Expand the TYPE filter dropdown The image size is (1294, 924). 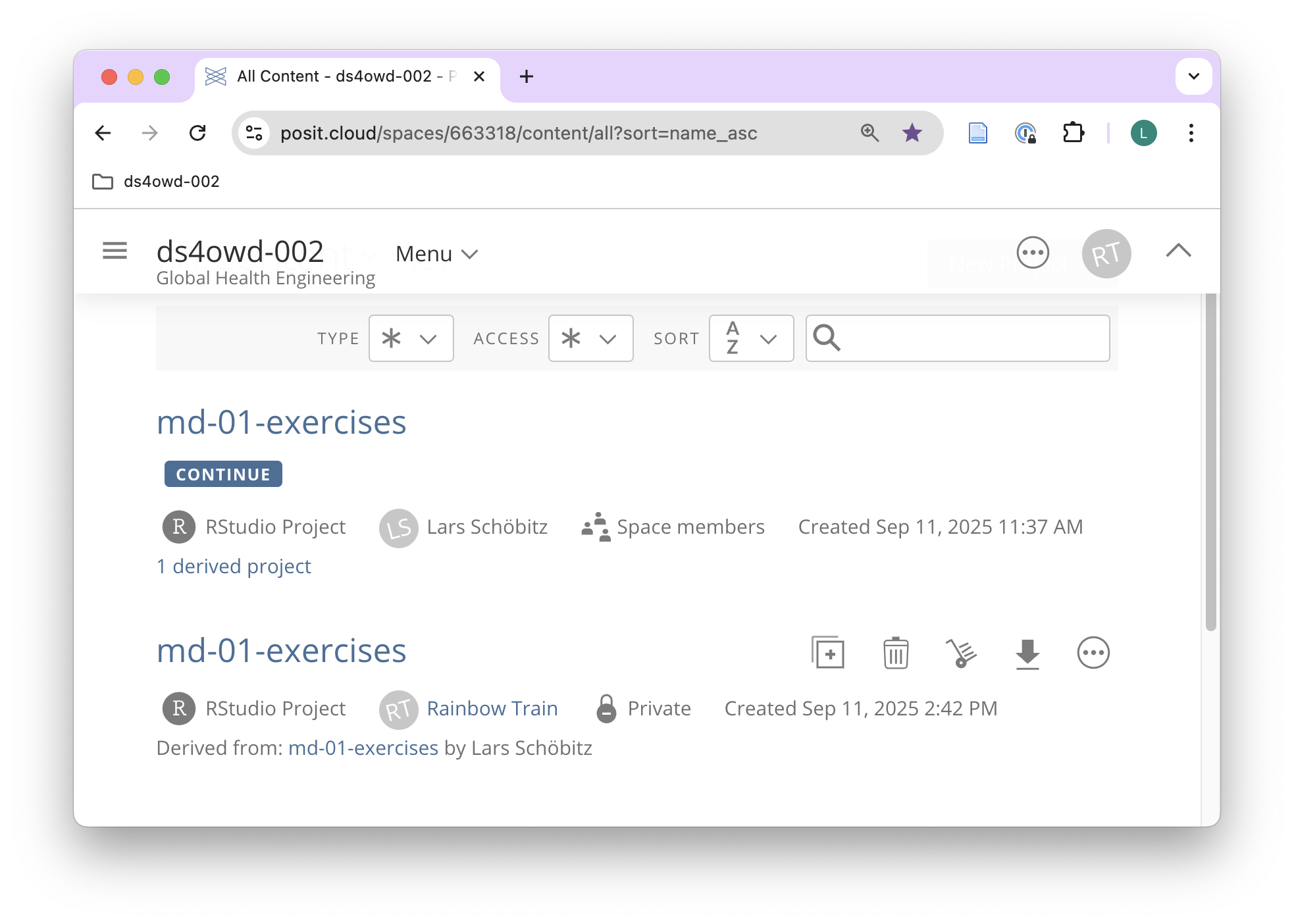[x=411, y=338]
